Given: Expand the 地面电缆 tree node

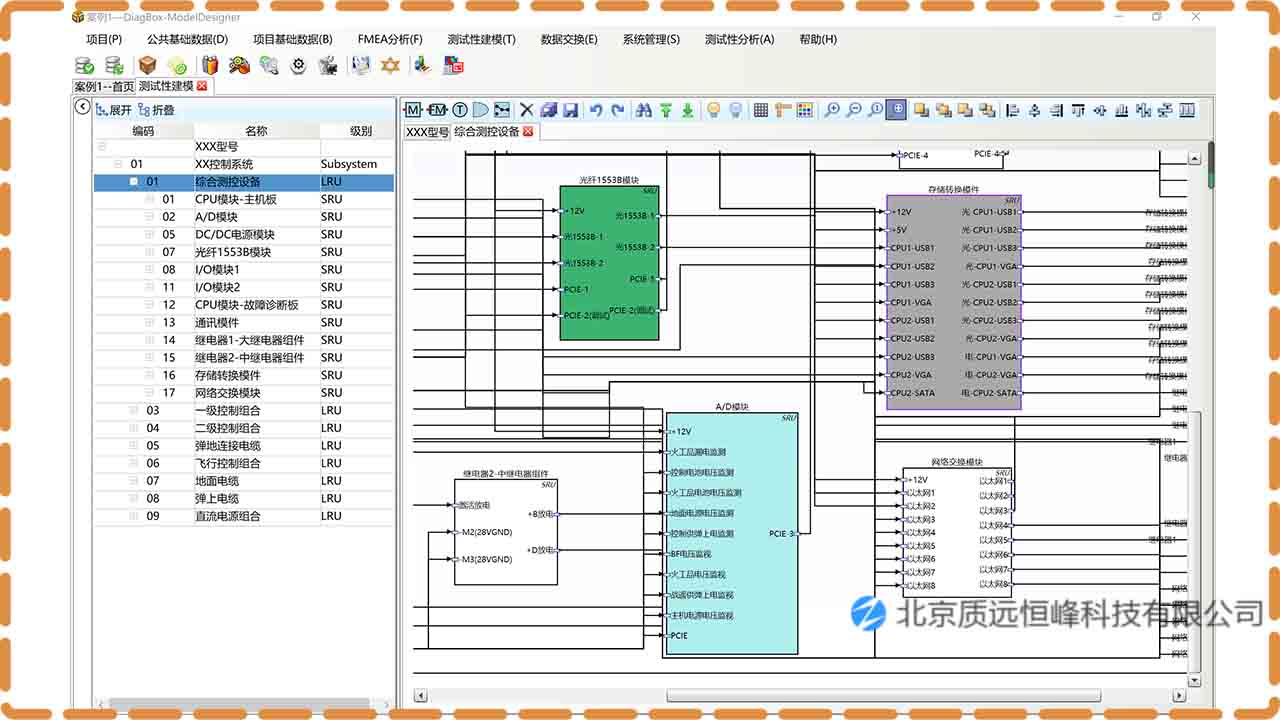Looking at the screenshot, I should coord(135,481).
